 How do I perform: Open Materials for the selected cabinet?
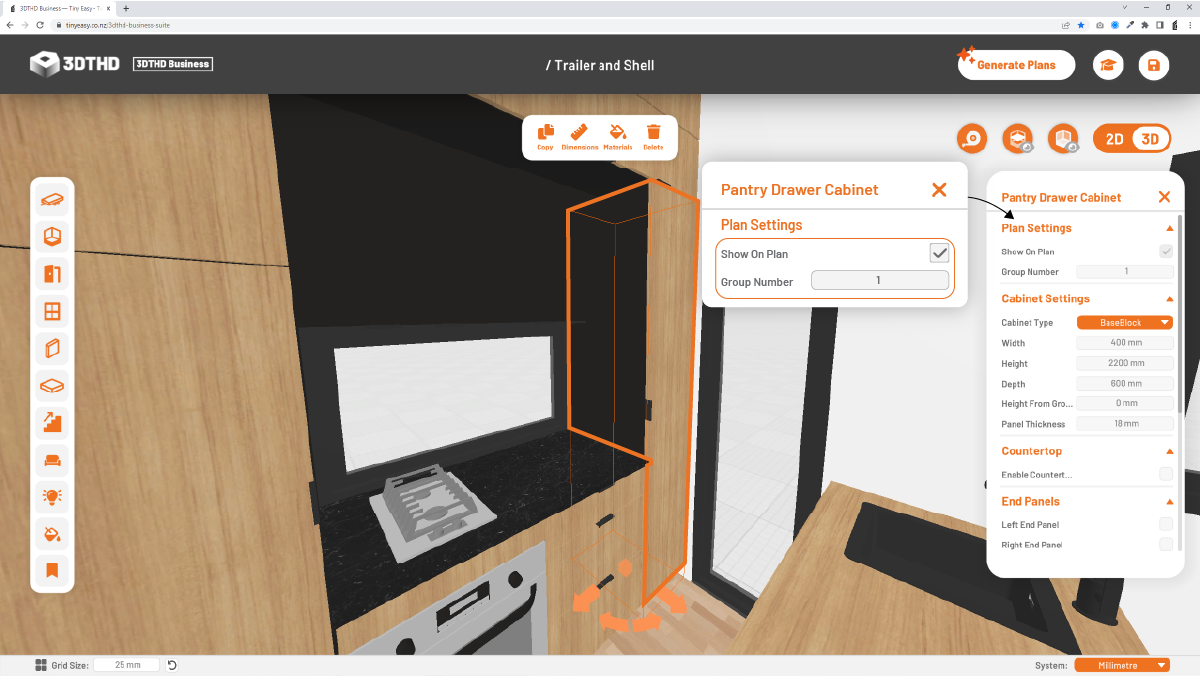618,137
